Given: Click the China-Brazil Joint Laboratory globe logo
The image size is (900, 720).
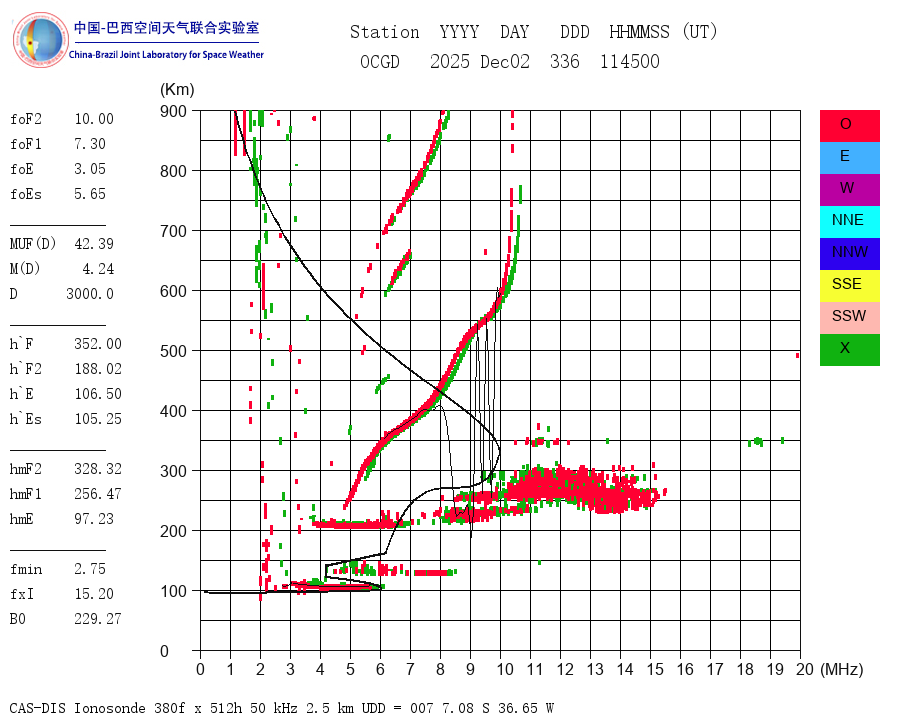Looking at the screenshot, I should (40, 40).
